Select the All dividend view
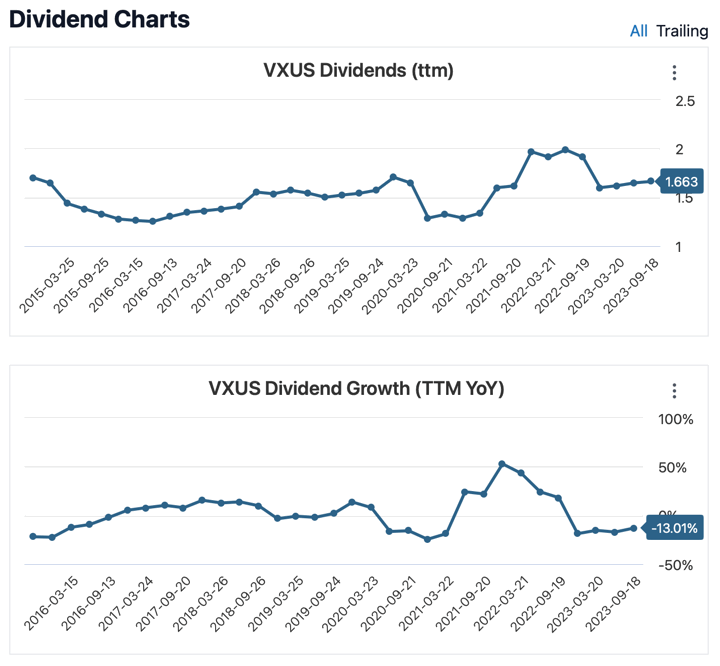Viewport: 720px width, 666px height. click(x=639, y=31)
